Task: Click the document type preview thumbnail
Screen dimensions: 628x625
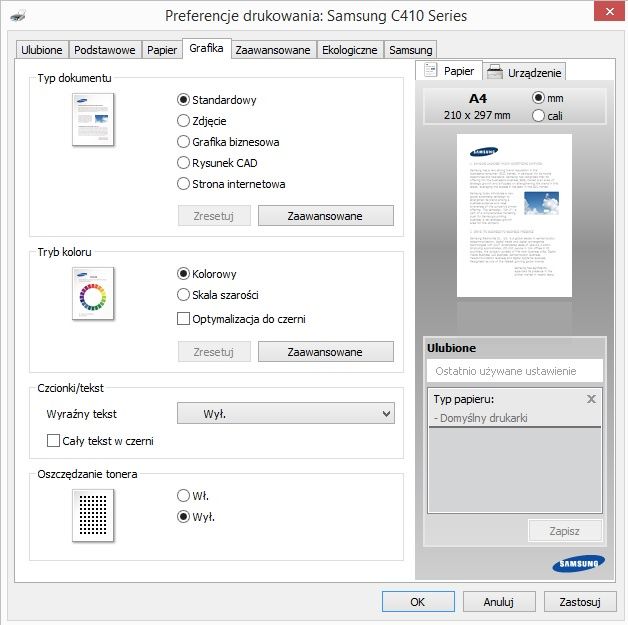Action: coord(93,119)
